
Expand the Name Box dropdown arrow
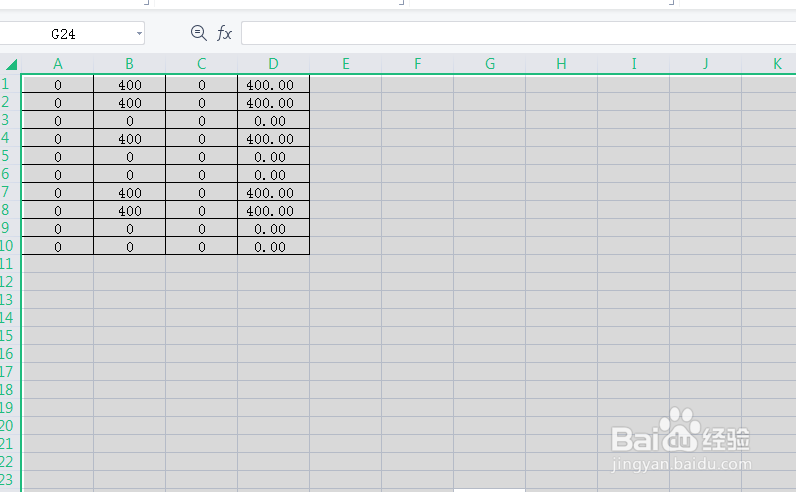click(139, 34)
